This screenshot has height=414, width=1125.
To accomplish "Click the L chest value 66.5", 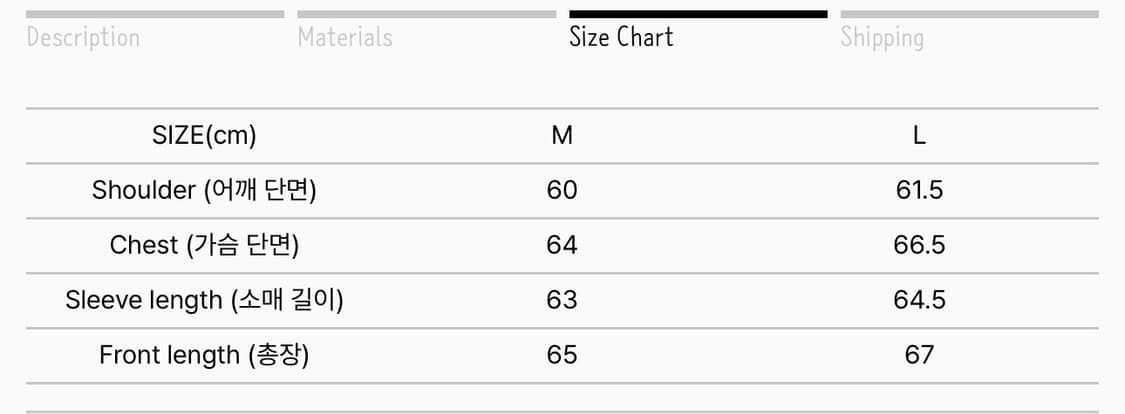I will [x=919, y=245].
